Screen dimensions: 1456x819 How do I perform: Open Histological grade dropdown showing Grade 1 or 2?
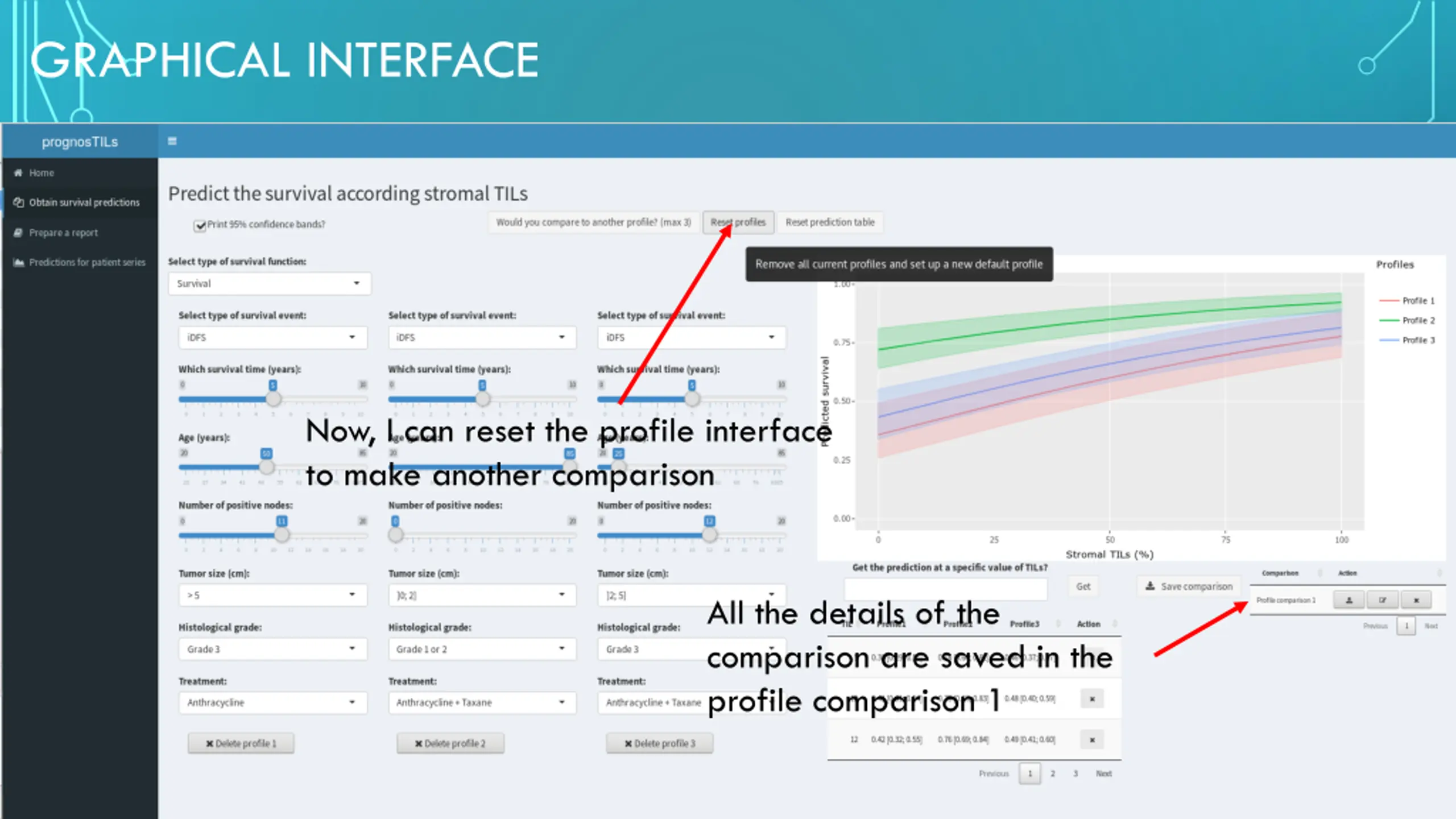pyautogui.click(x=482, y=650)
